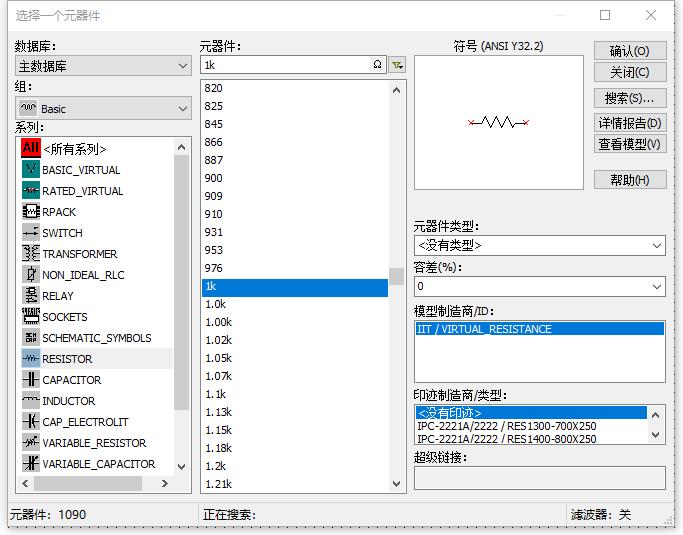Select highlighted component 1k
683x535 pixels.
click(x=295, y=286)
